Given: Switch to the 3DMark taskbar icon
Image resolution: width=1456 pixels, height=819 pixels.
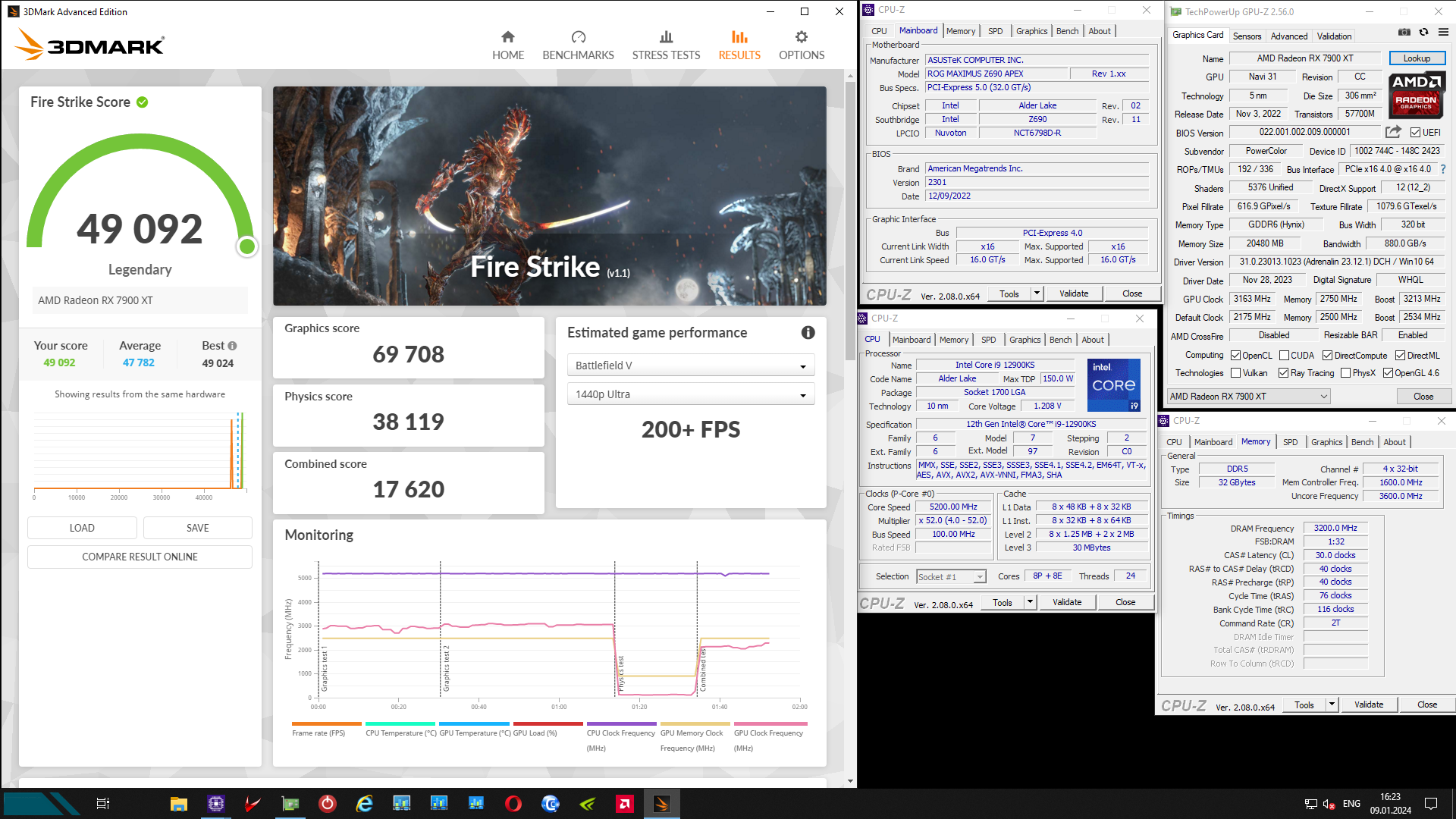Looking at the screenshot, I should (x=662, y=804).
